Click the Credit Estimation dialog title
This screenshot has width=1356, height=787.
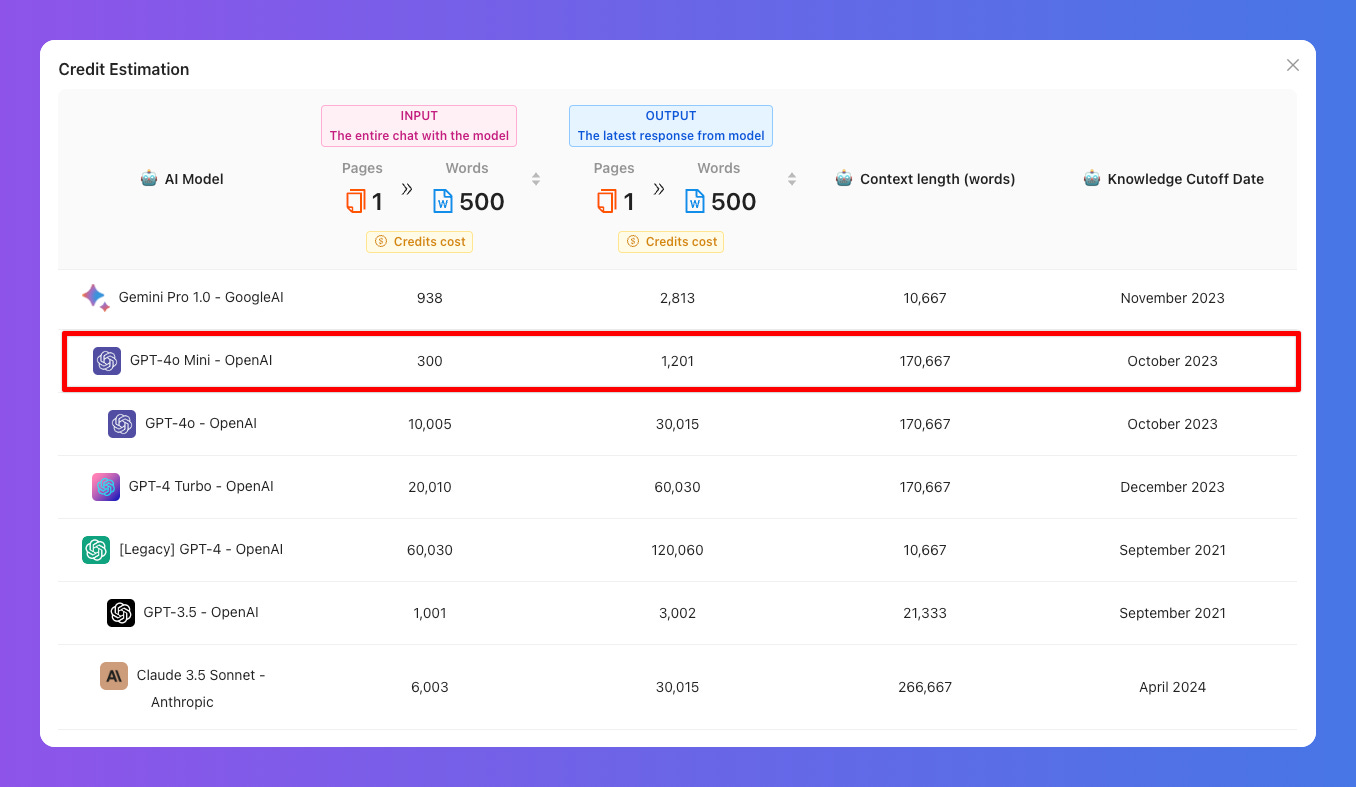tap(124, 69)
